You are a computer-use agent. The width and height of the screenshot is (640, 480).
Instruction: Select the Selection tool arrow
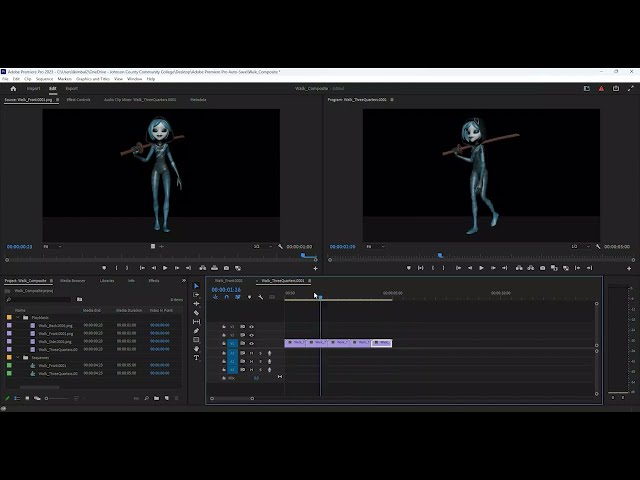[x=196, y=286]
